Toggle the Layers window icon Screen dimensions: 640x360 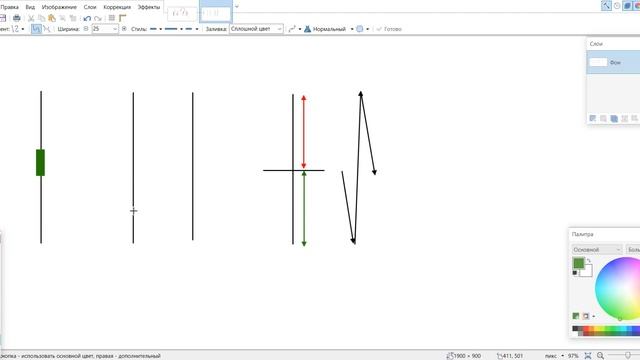pyautogui.click(x=627, y=5)
